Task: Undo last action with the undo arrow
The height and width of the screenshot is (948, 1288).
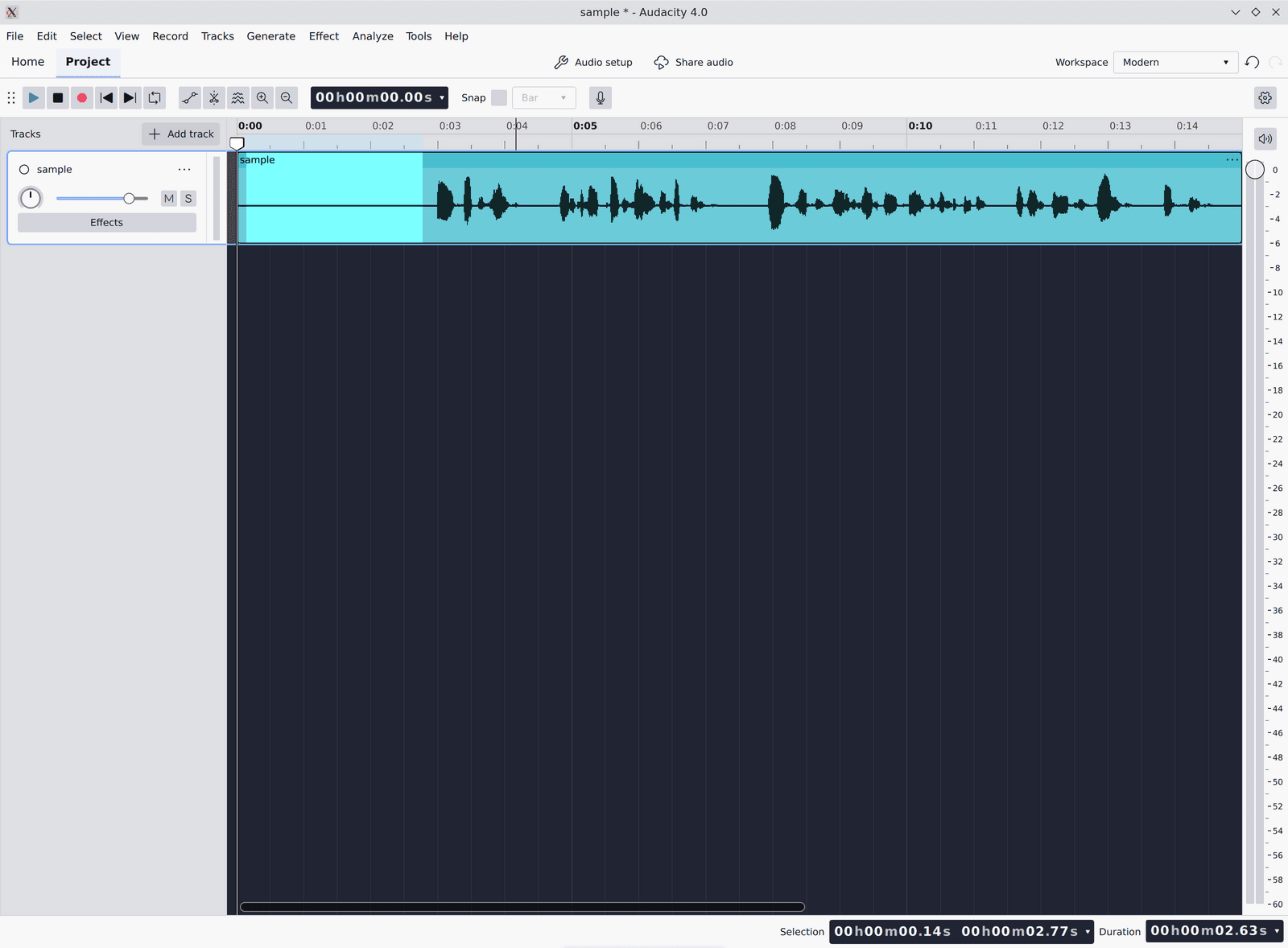Action: point(1252,62)
